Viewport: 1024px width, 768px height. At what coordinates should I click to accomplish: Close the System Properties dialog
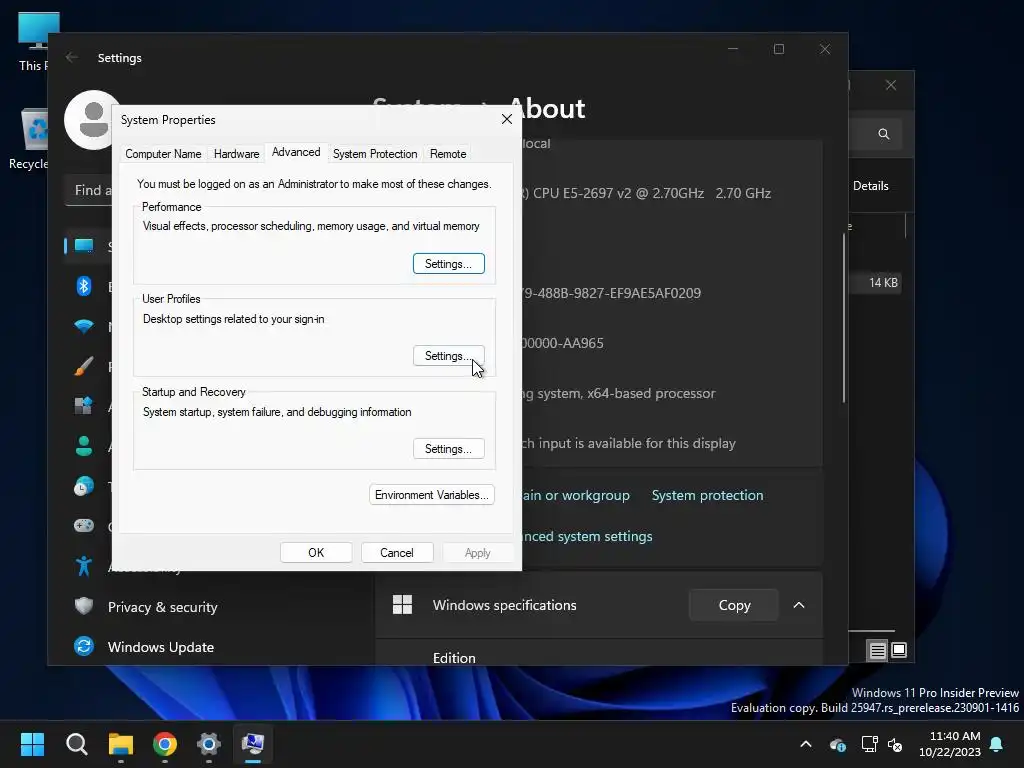(507, 120)
